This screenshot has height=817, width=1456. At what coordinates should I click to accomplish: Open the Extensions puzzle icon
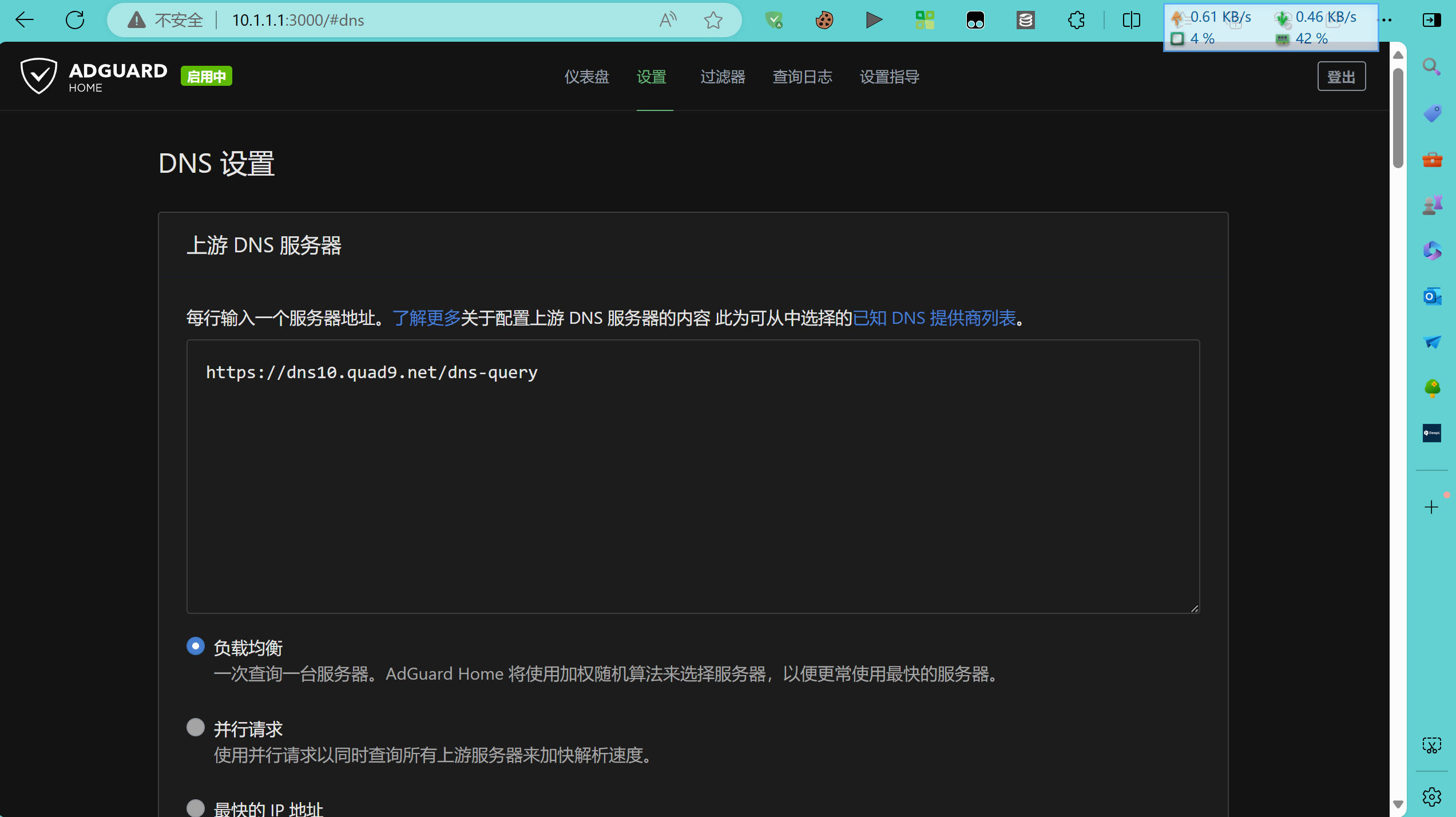[1076, 20]
